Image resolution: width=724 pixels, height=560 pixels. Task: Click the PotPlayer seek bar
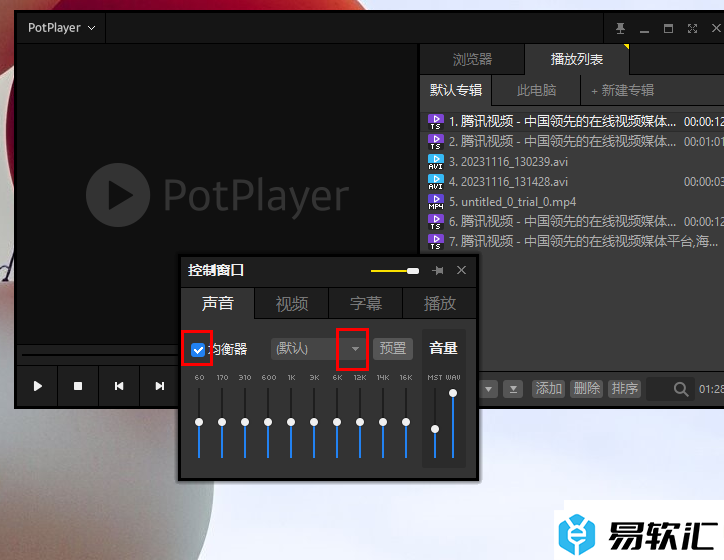99,355
